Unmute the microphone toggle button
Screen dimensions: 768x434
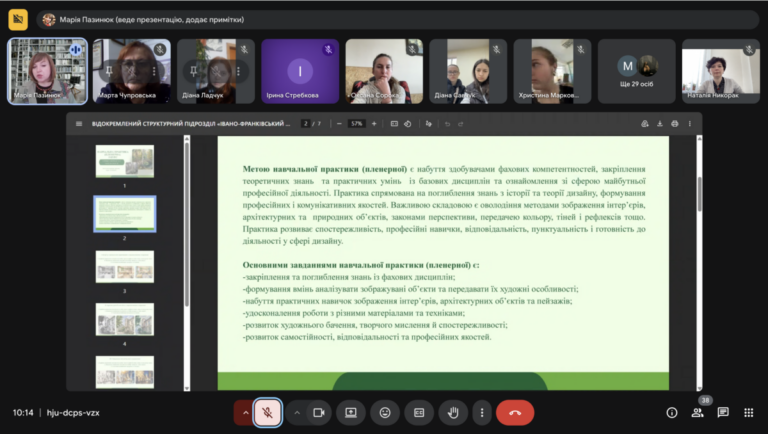click(x=267, y=413)
